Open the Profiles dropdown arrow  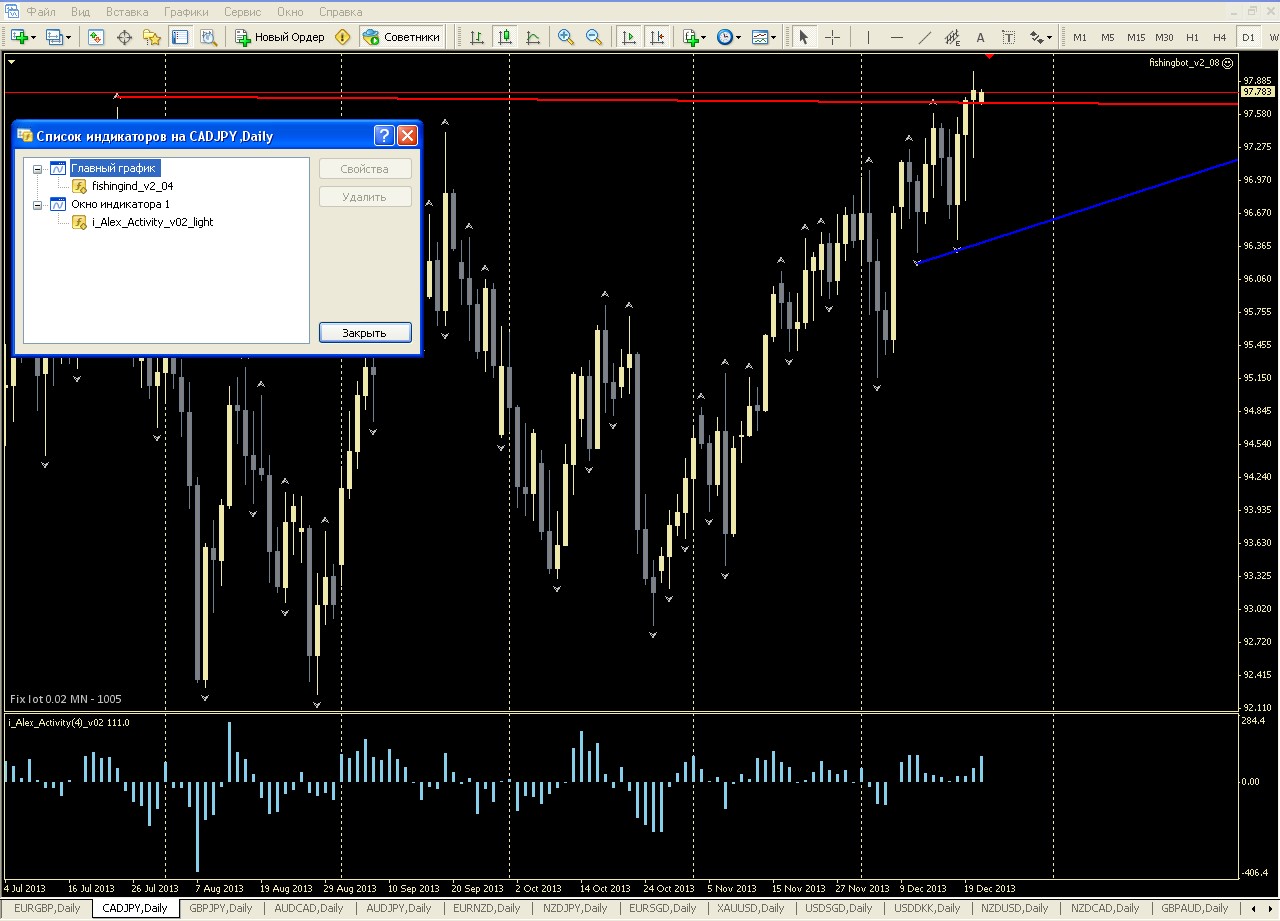pos(68,38)
